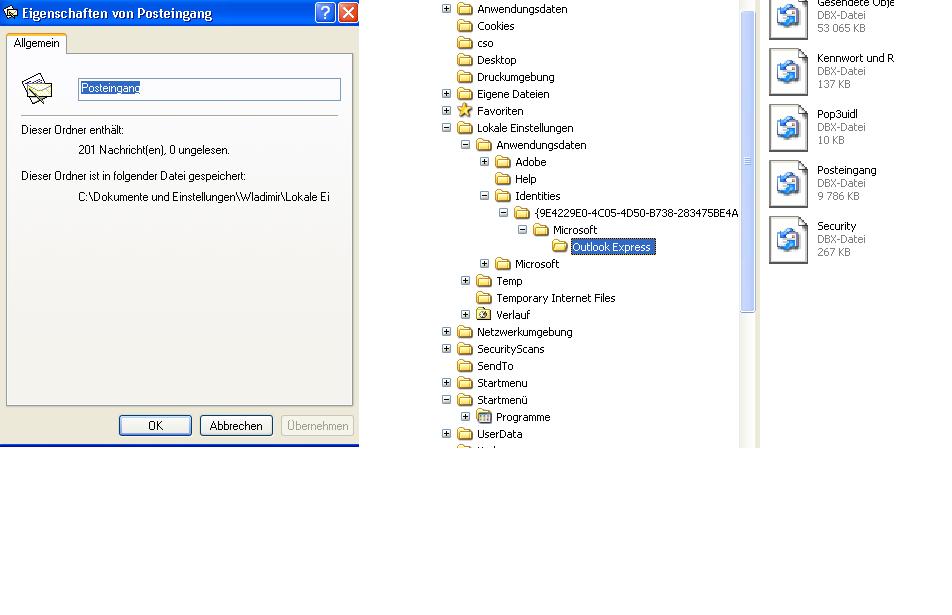Click the Outlook Express folder icon
952x615 pixels.
pyautogui.click(x=560, y=246)
